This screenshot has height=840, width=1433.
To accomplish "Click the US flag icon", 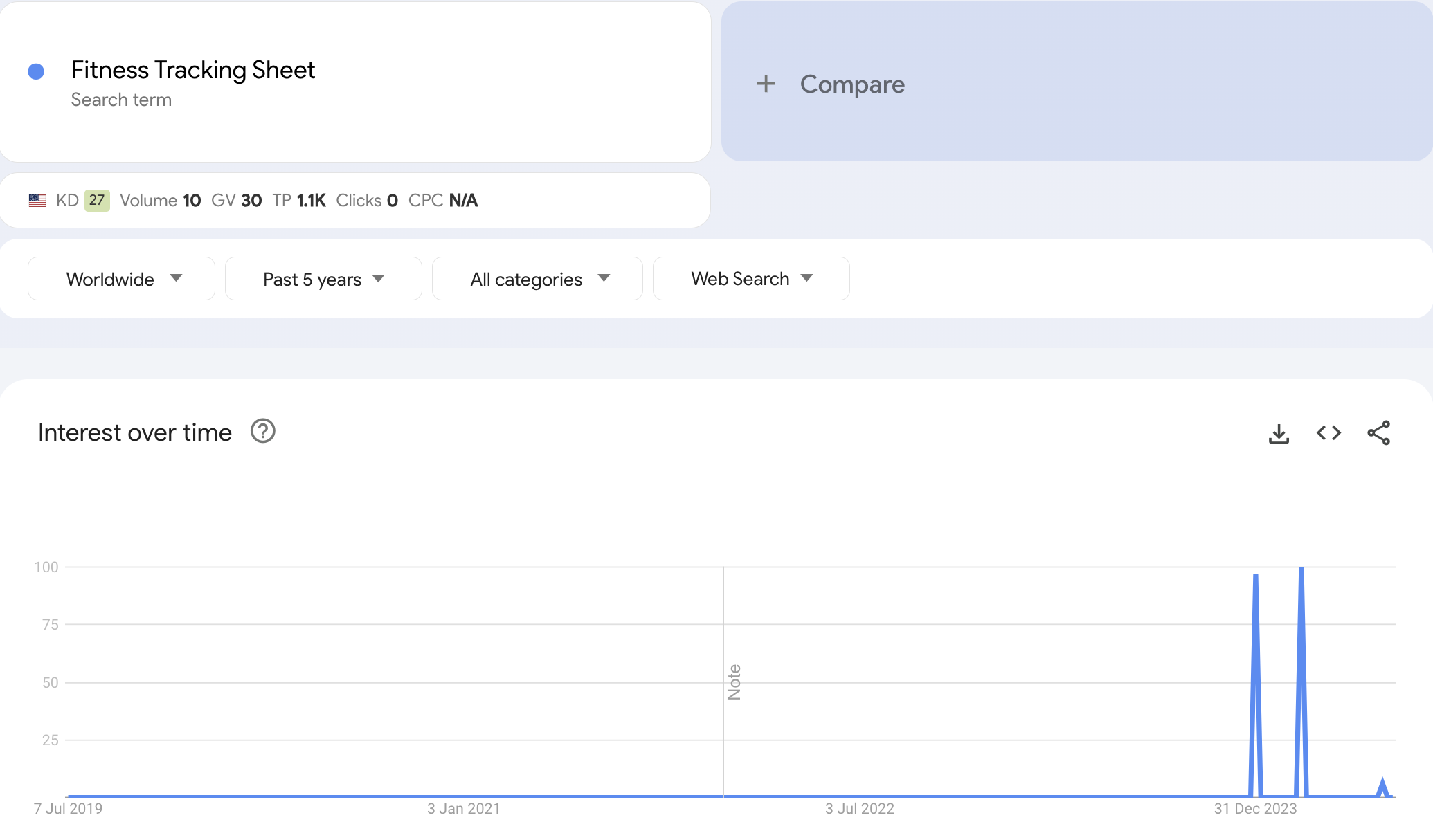I will [x=37, y=201].
